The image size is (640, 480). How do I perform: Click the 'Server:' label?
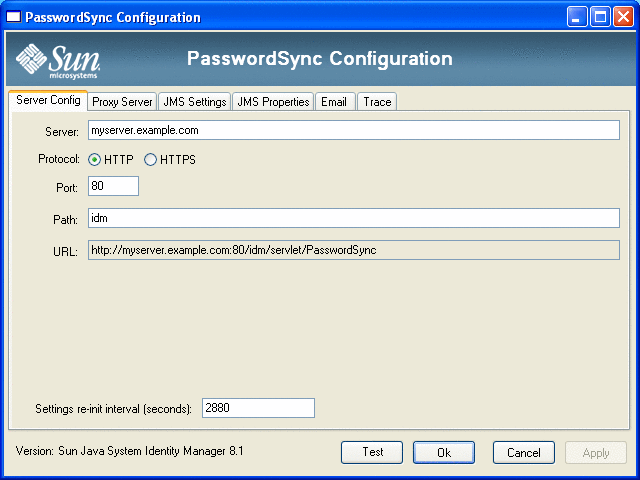[x=62, y=132]
